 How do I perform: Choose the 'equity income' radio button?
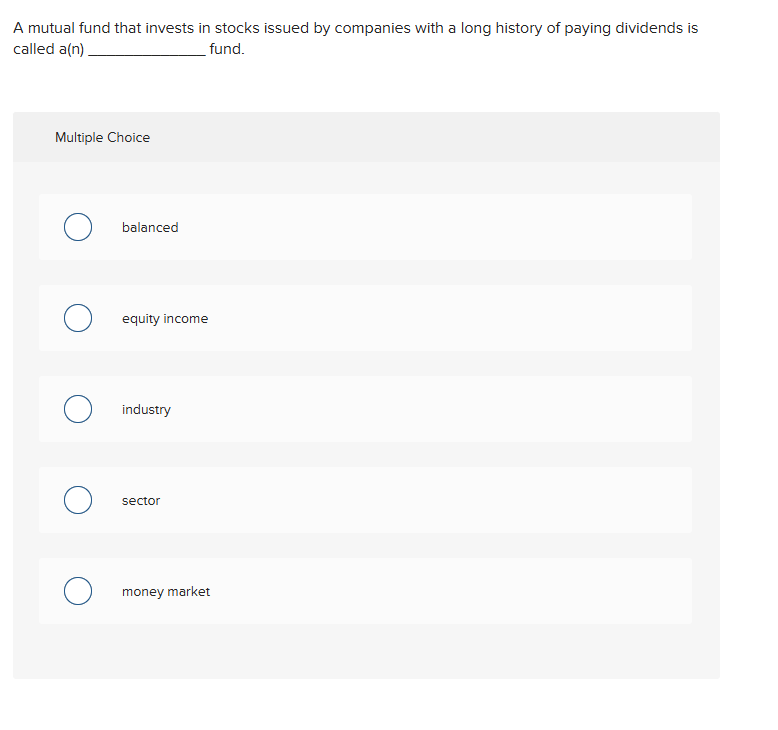pos(78,319)
